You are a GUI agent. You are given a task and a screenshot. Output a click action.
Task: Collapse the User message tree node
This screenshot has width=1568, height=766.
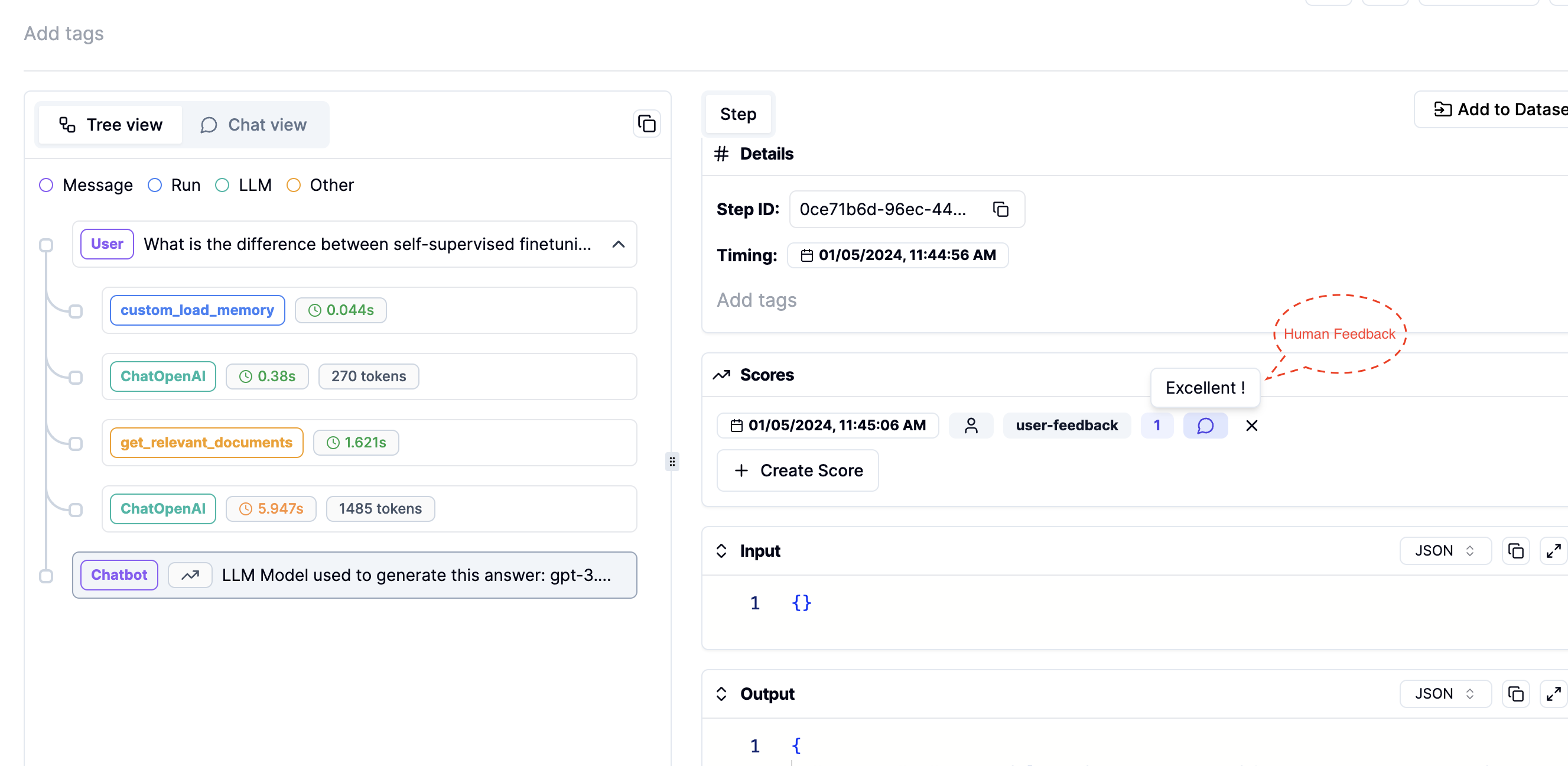click(x=618, y=244)
